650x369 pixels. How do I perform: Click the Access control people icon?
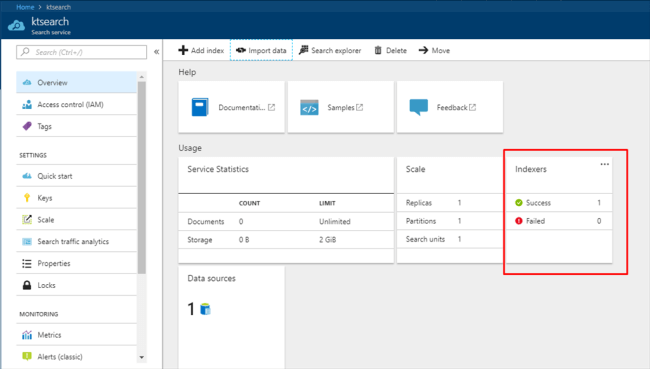coord(27,104)
